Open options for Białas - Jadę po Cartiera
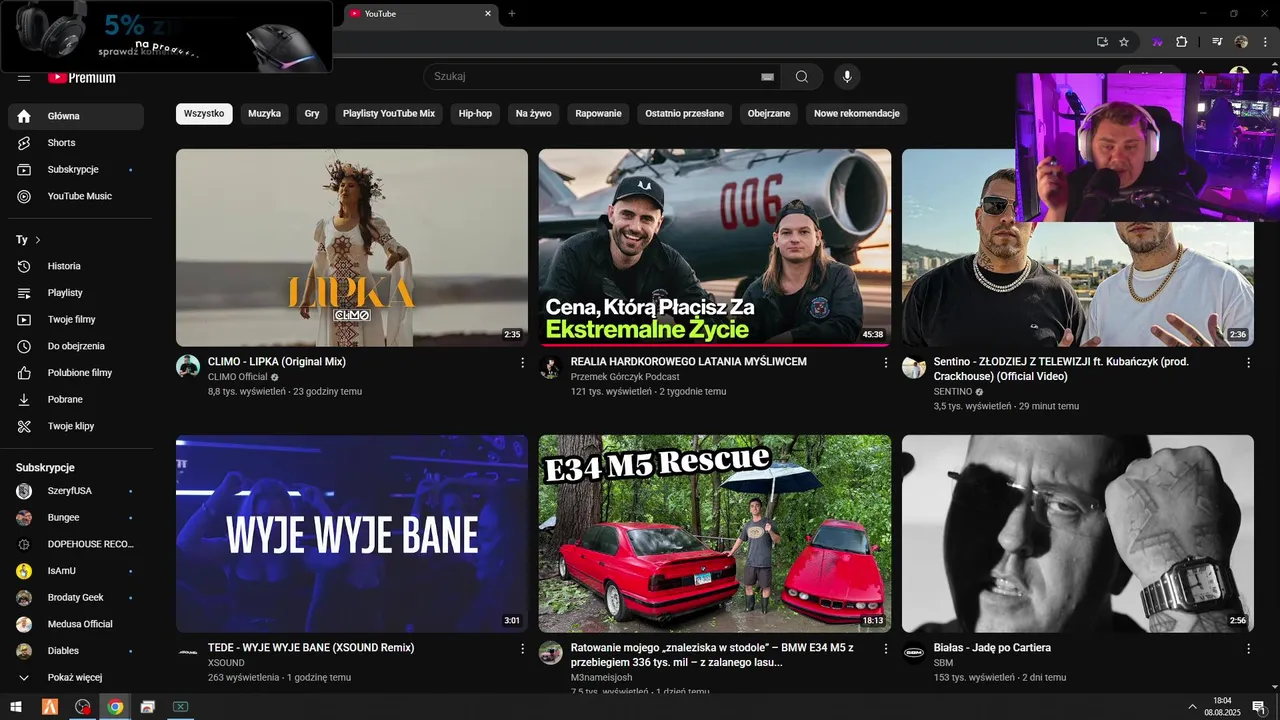 pos(1248,649)
